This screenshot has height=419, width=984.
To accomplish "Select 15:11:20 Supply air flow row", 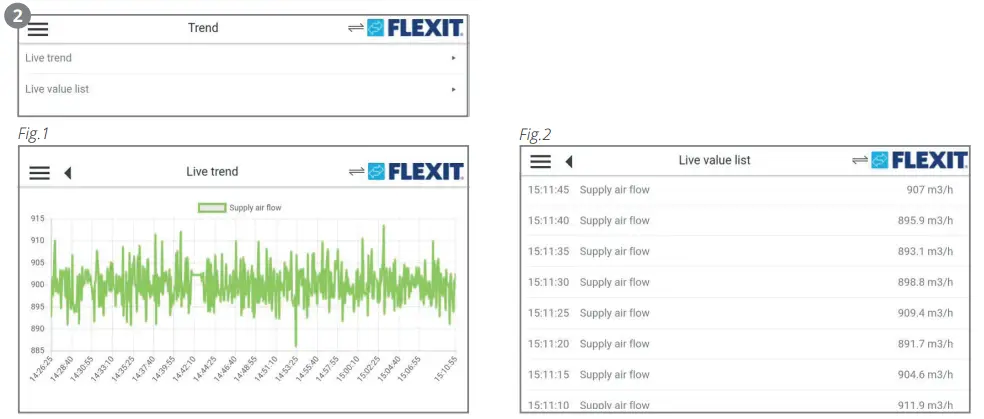I will [x=744, y=344].
